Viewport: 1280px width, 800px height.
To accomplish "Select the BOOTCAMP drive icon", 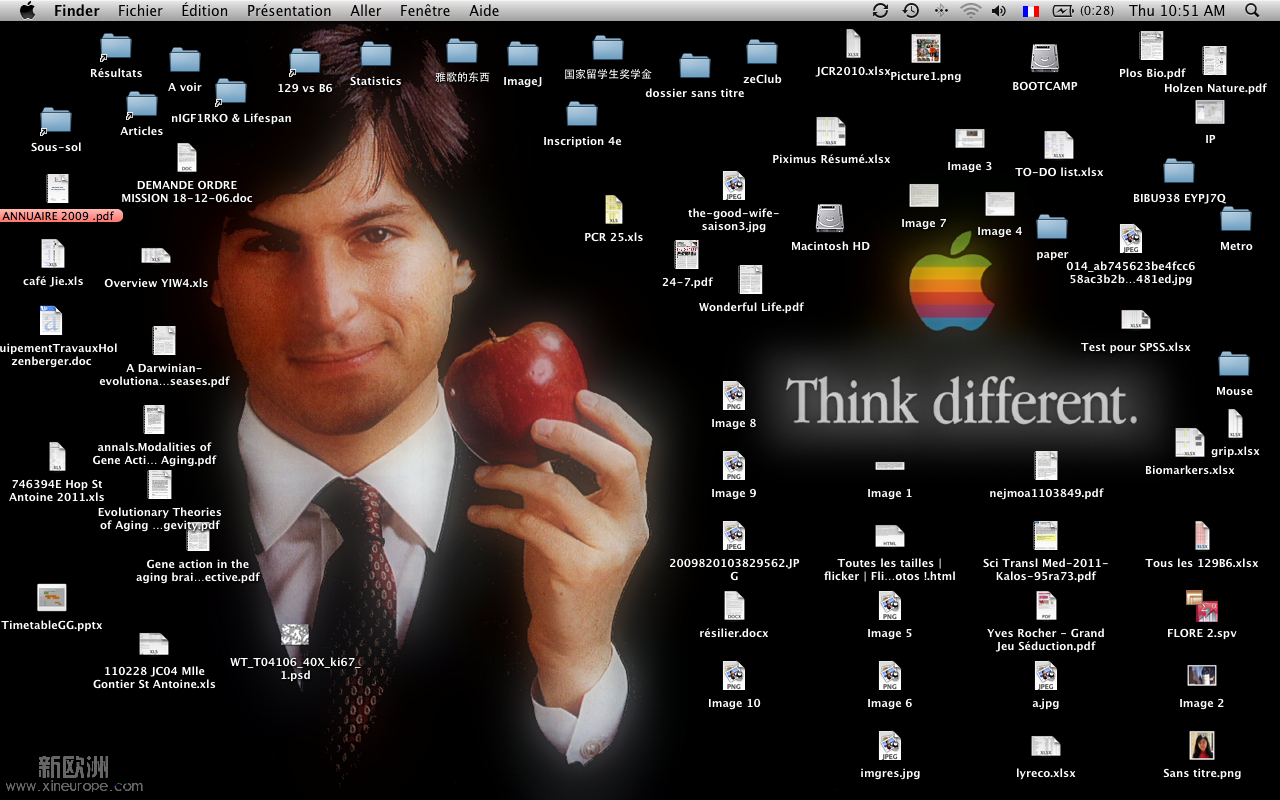I will (1045, 58).
